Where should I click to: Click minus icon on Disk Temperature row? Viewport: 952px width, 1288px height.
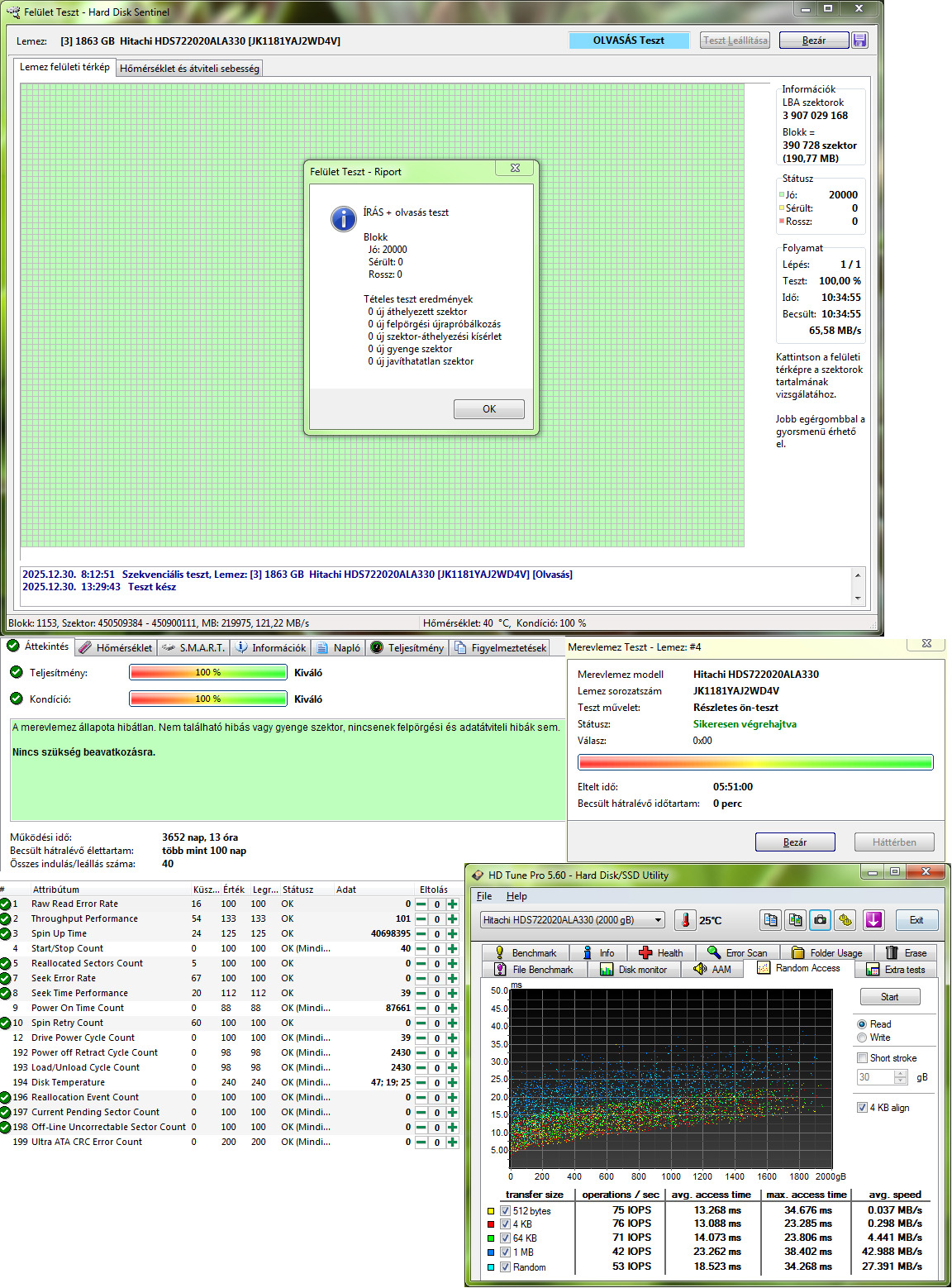pos(421,1083)
